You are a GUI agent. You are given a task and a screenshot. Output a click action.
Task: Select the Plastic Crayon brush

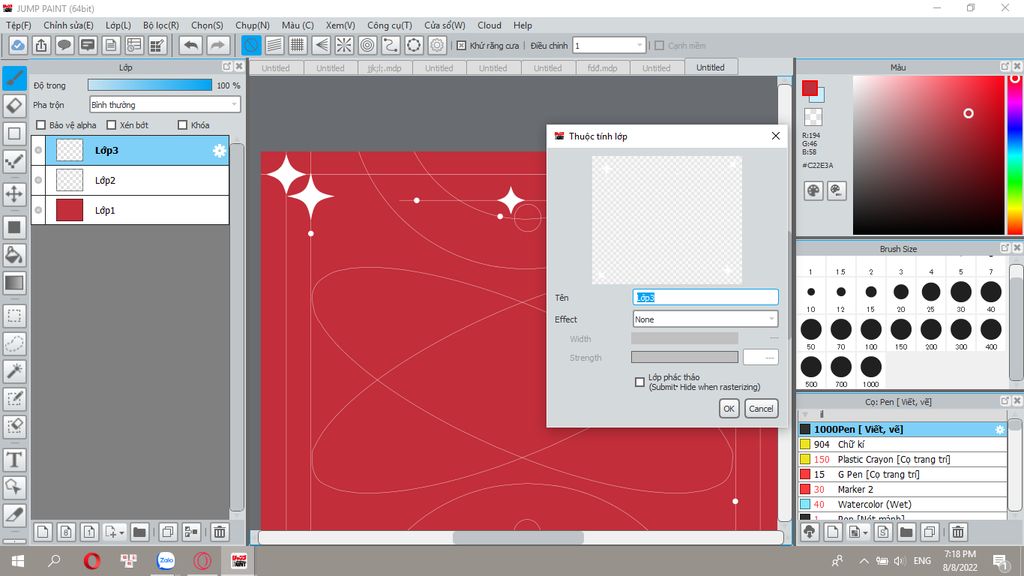[x=902, y=459]
